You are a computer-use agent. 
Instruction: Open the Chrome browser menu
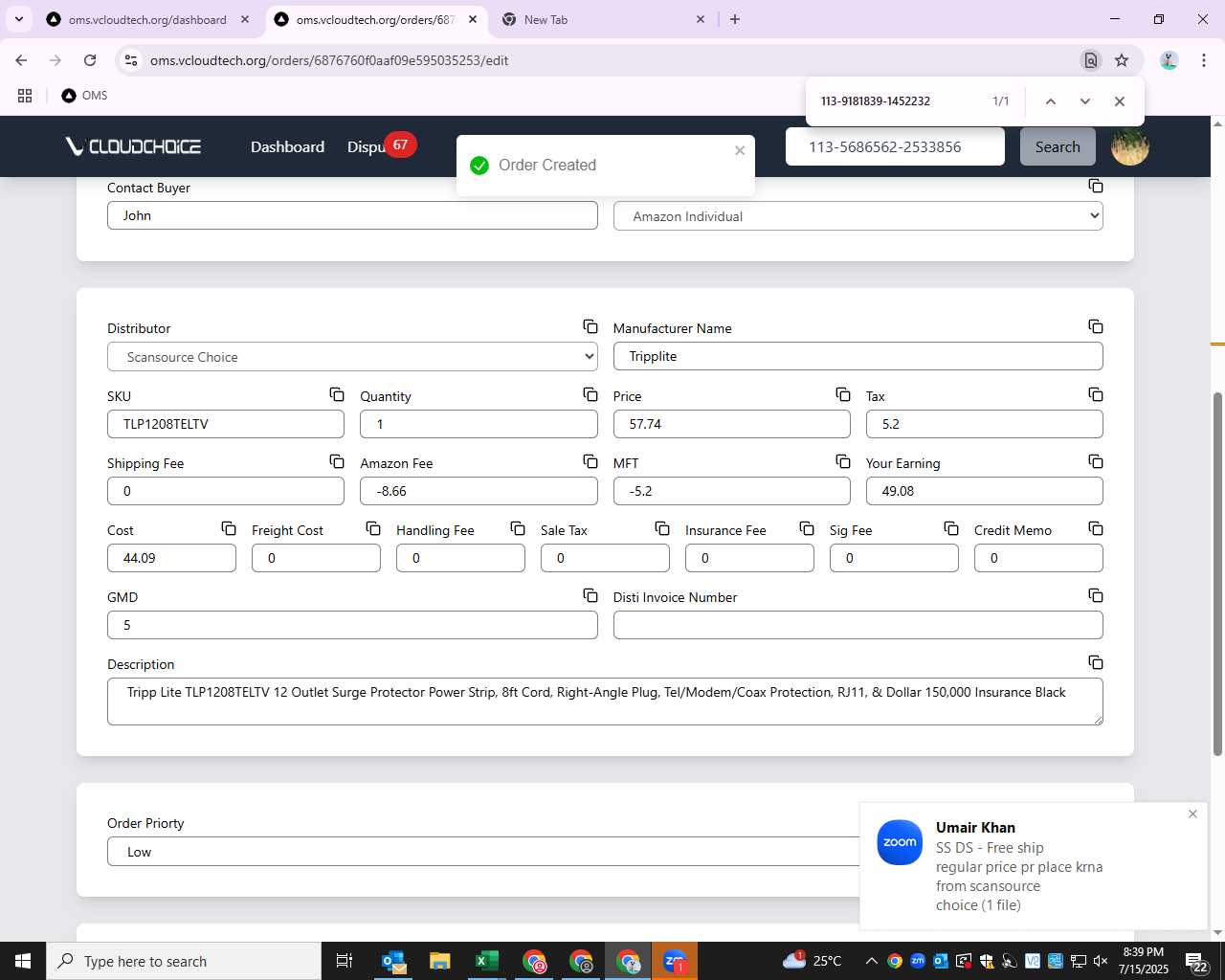1203,60
